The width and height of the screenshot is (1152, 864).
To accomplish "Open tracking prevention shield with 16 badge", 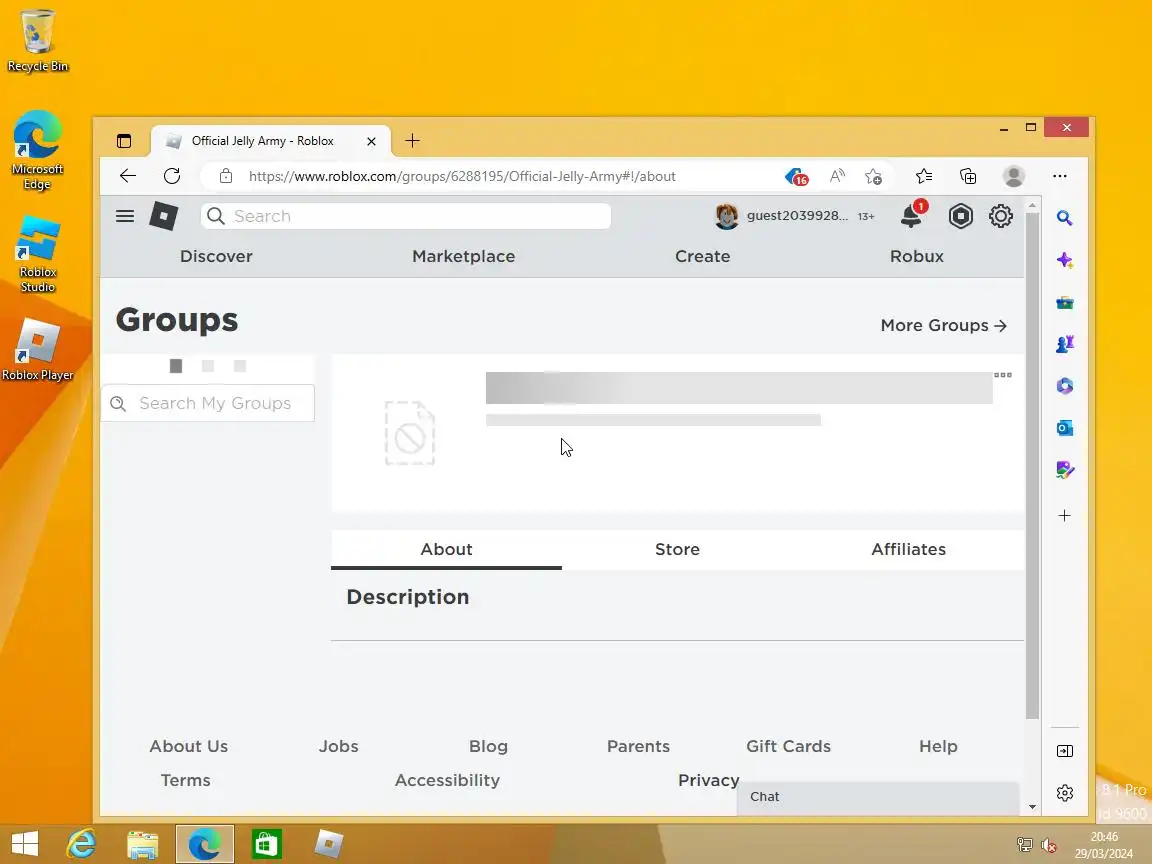I will tap(796, 176).
